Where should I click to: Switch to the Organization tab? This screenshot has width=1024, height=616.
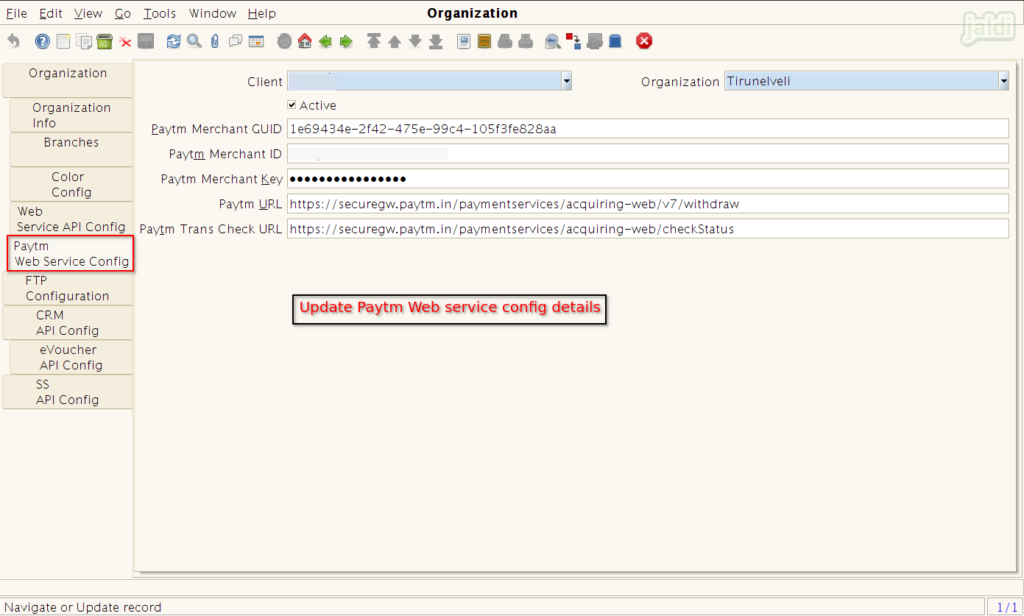point(68,80)
